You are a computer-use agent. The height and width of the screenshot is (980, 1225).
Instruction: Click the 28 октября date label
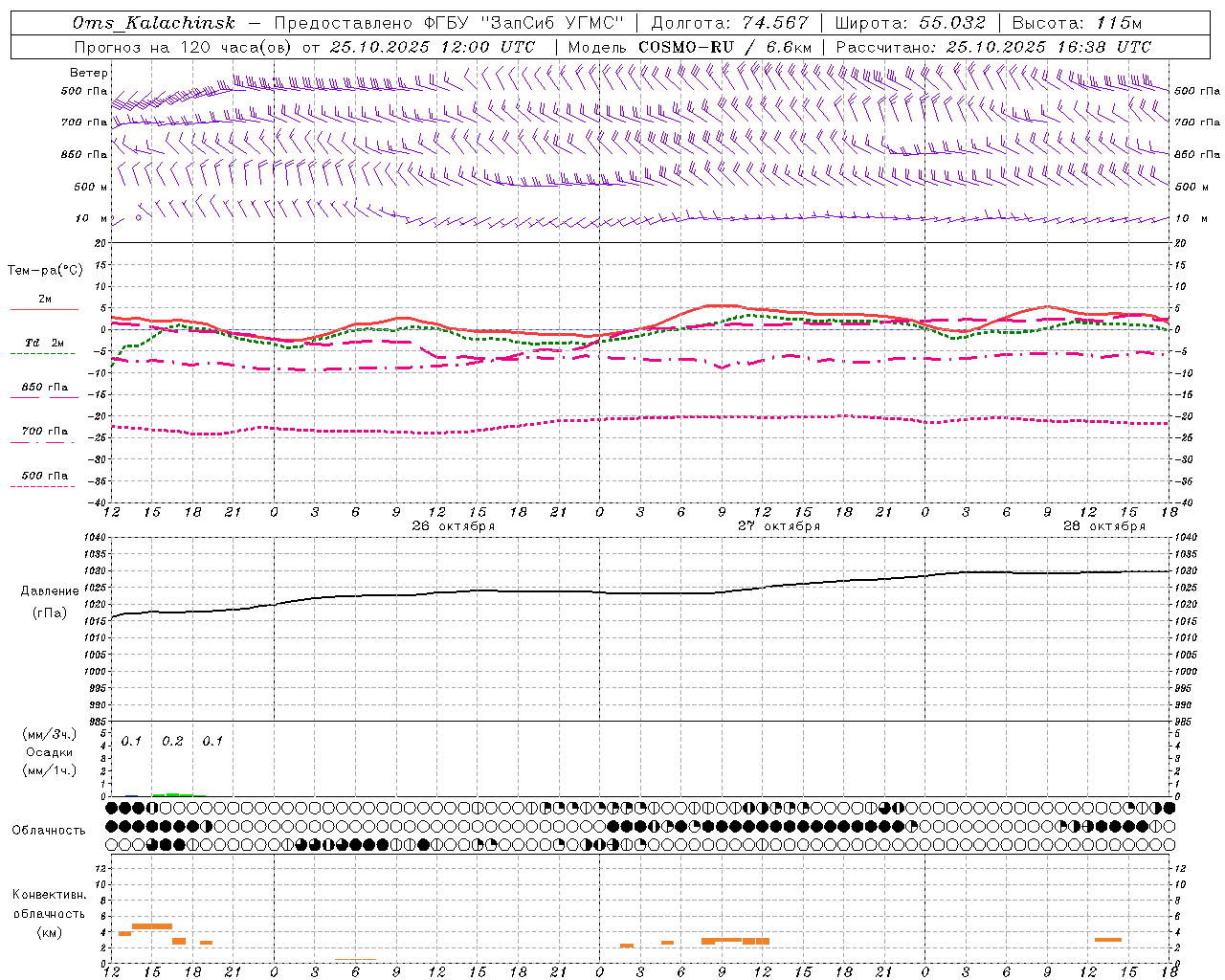[x=1104, y=526]
